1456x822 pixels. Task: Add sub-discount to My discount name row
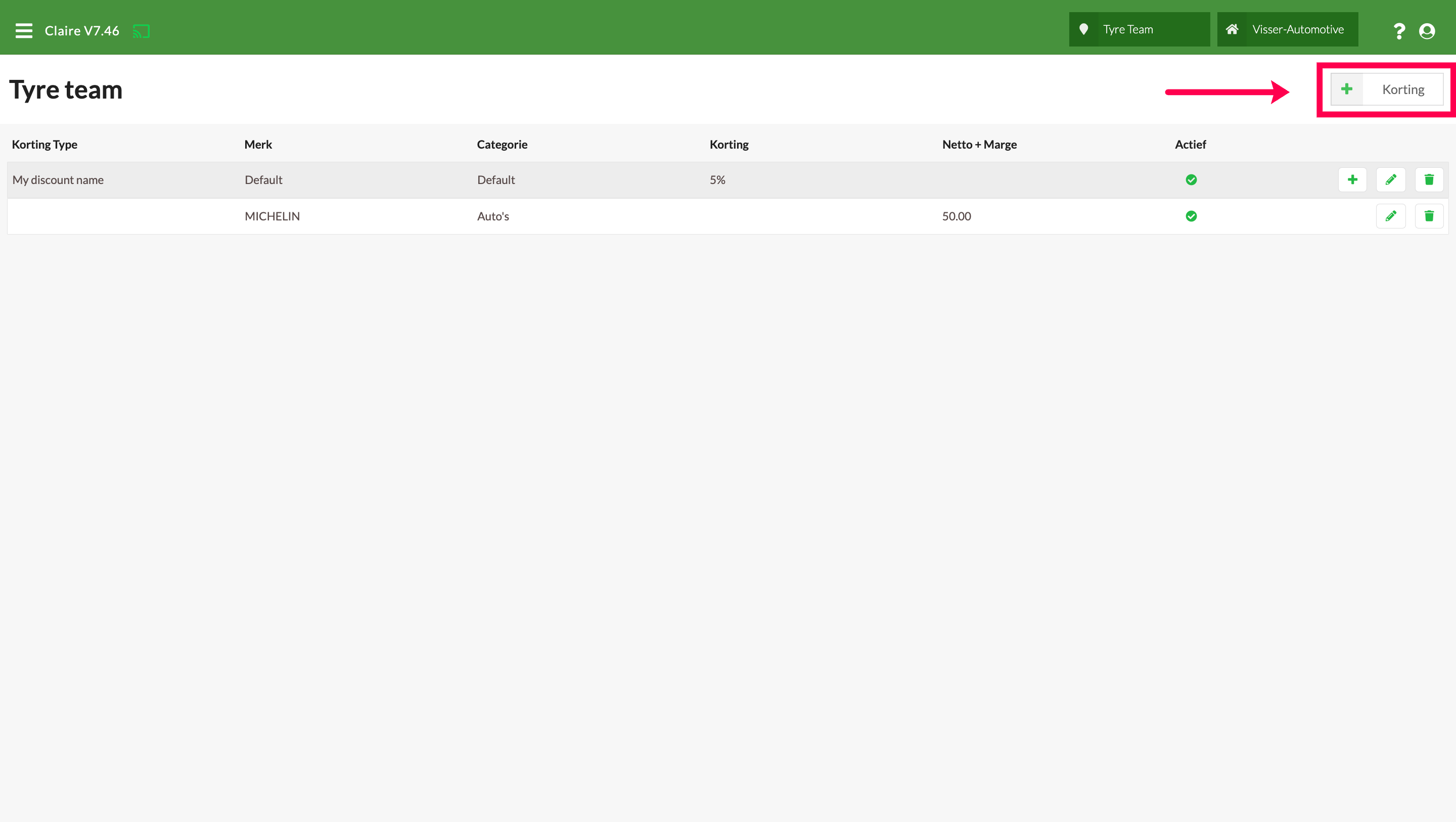(x=1352, y=180)
